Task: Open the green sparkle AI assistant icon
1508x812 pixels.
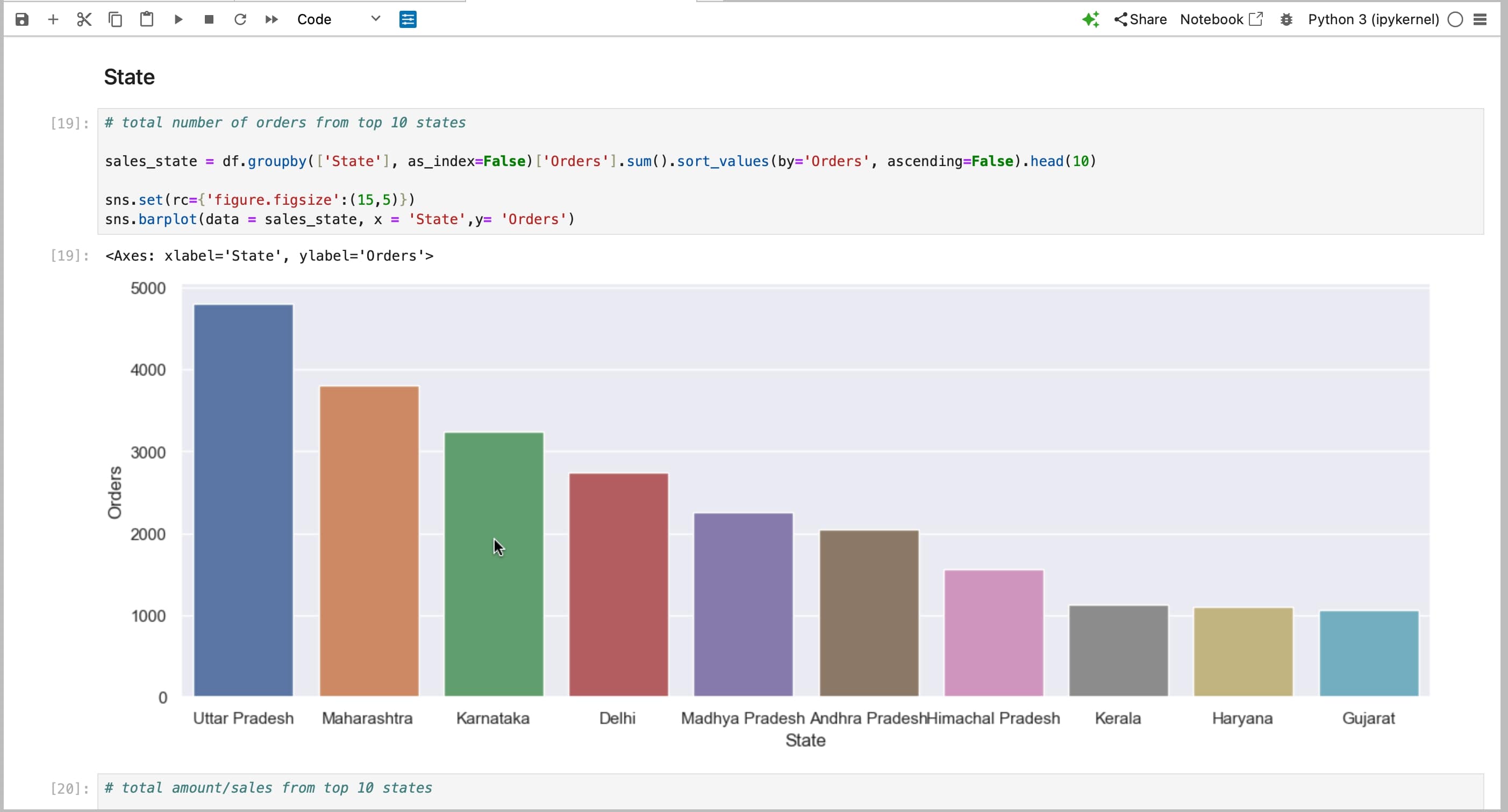Action: tap(1090, 19)
